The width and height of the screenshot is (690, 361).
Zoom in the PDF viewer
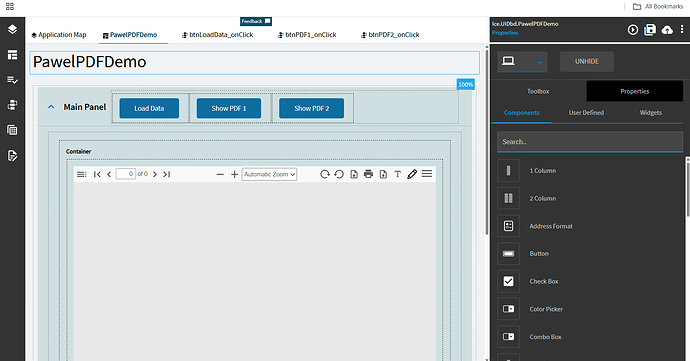tap(235, 174)
